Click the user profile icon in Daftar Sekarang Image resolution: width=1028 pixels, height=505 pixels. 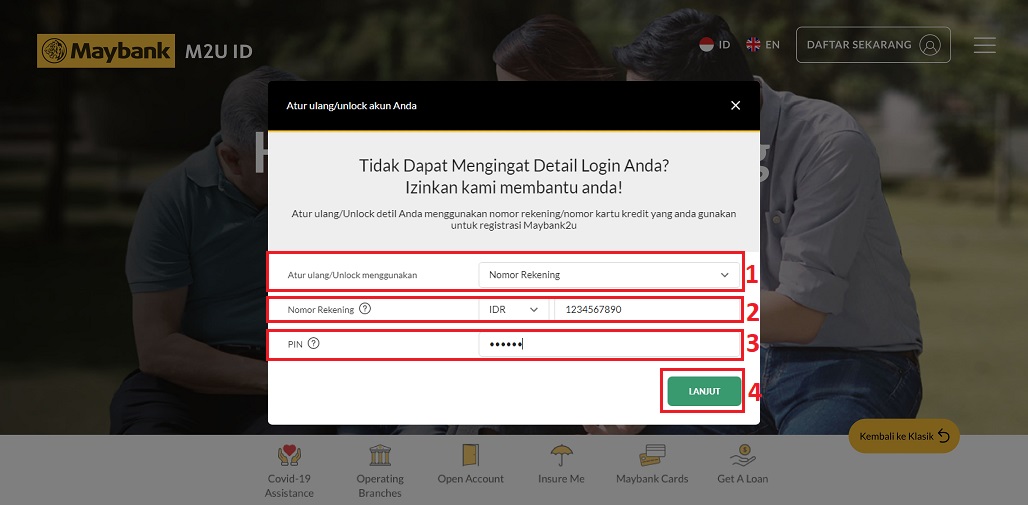coord(930,45)
